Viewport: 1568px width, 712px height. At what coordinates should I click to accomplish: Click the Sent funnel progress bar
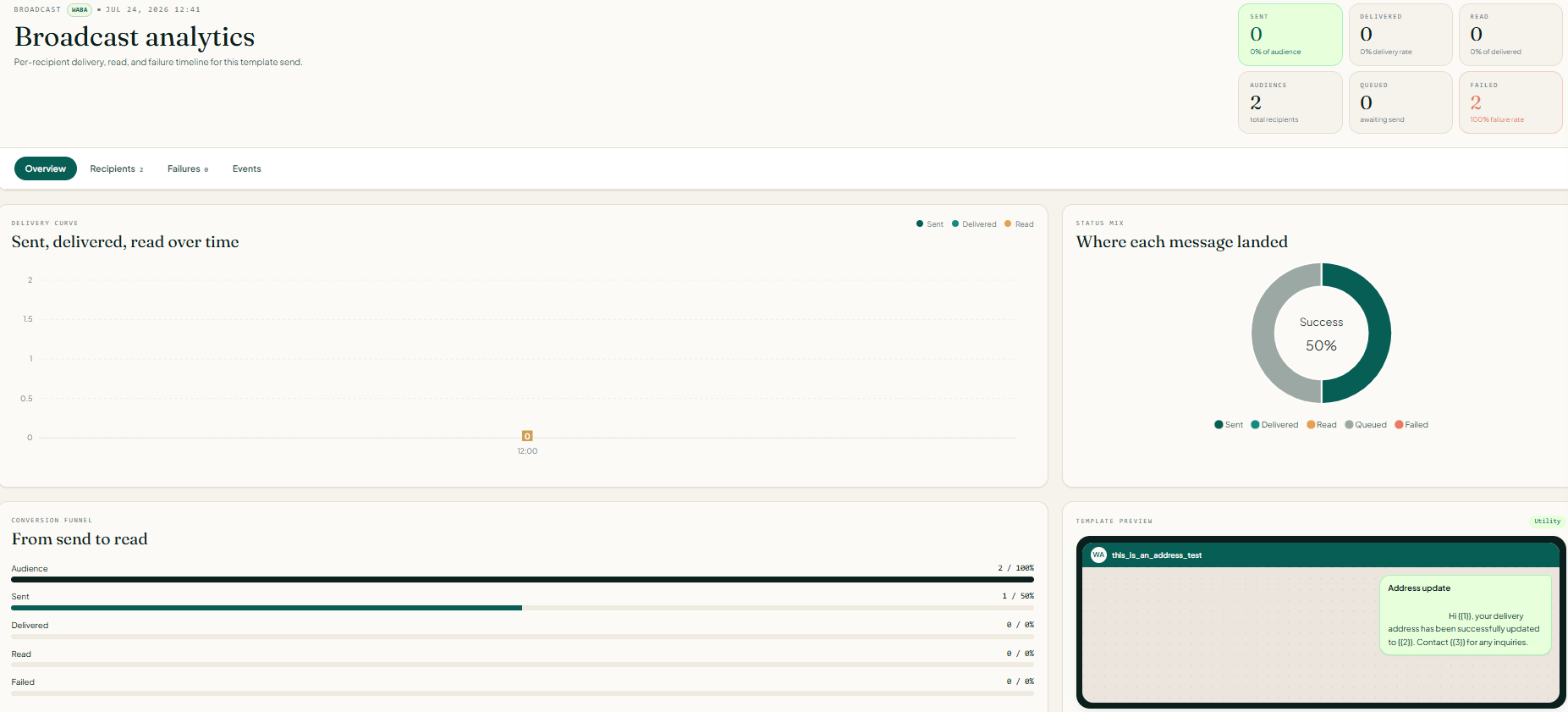click(522, 608)
